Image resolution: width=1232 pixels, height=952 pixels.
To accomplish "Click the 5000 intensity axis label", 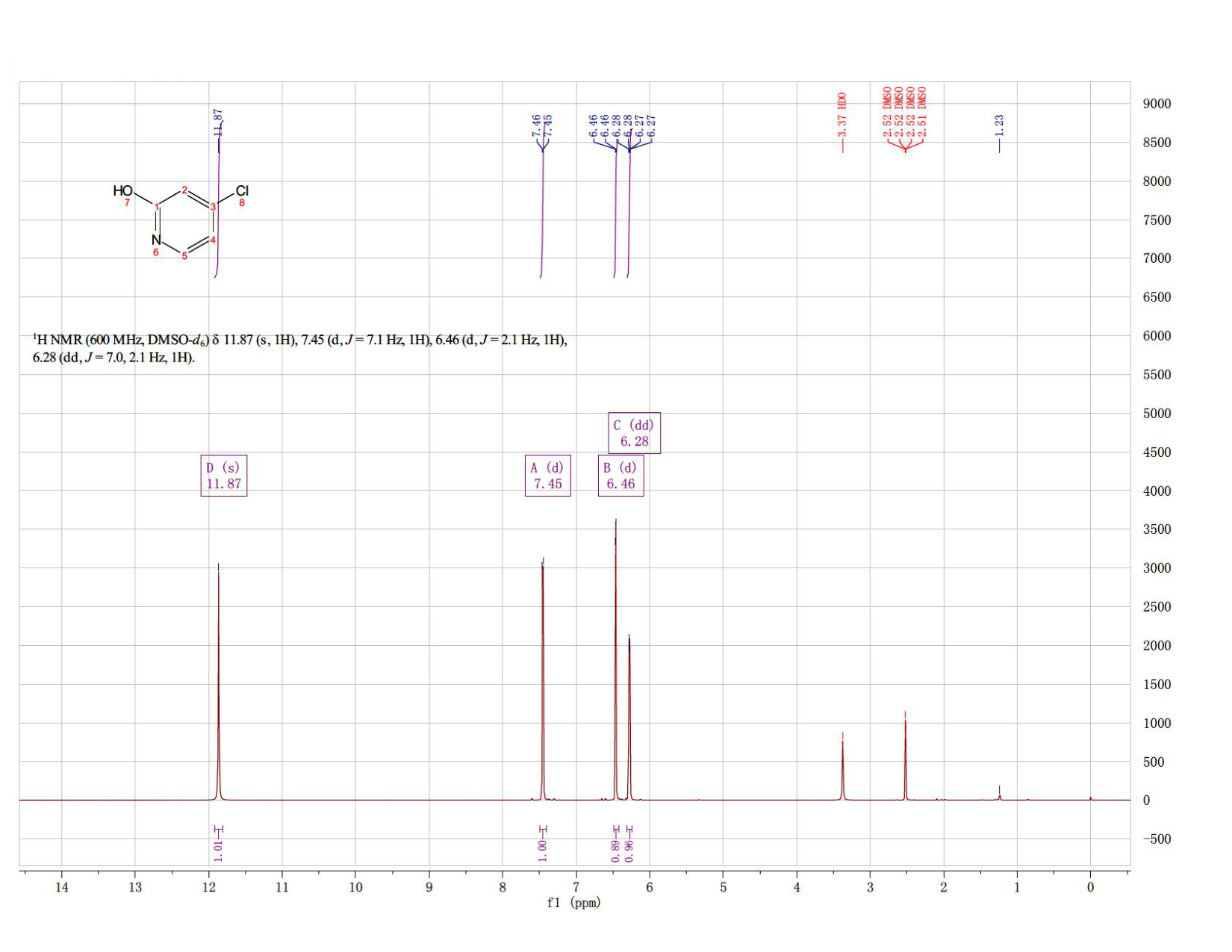I will coord(1157,414).
